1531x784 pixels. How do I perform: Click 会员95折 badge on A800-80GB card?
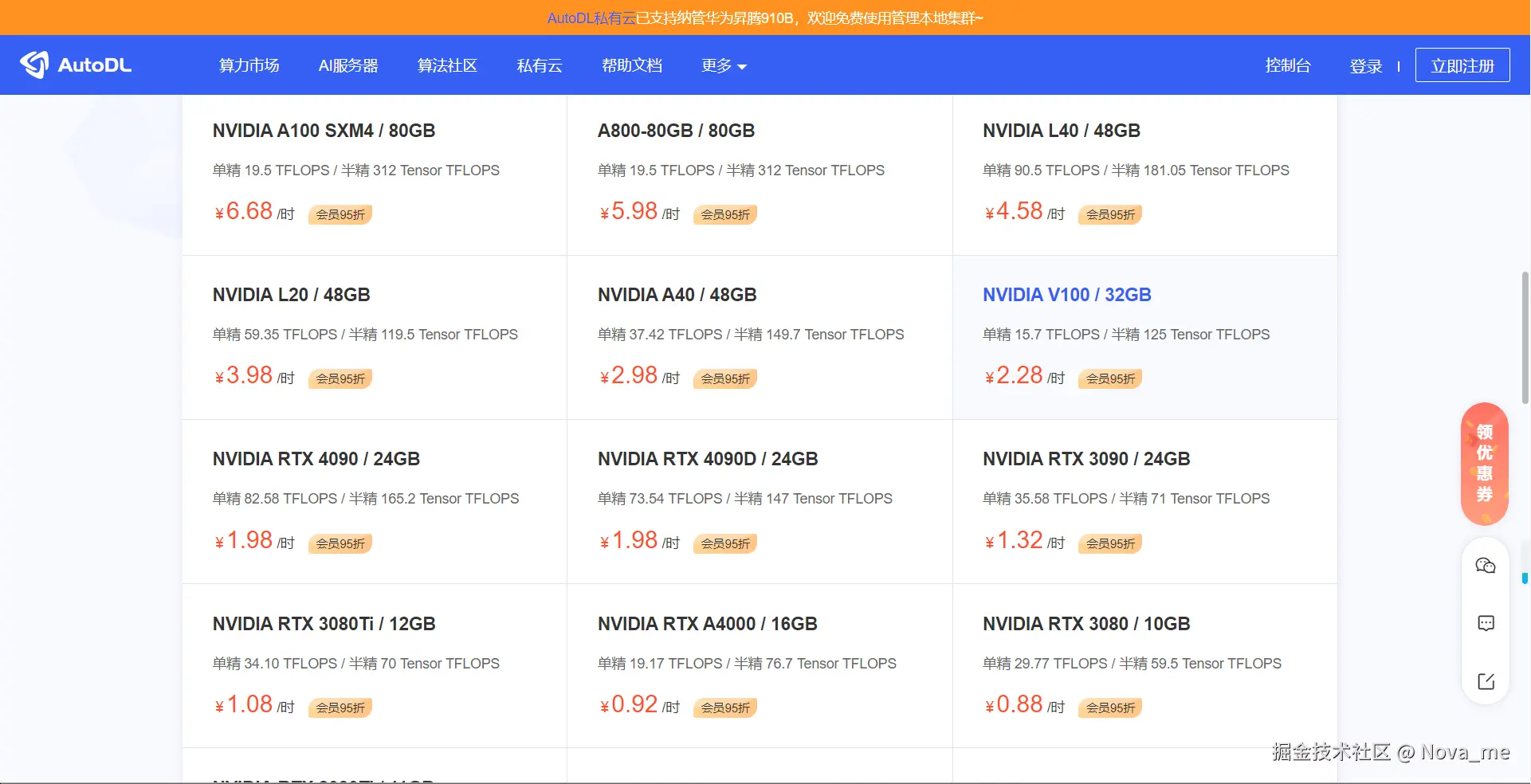(x=725, y=214)
